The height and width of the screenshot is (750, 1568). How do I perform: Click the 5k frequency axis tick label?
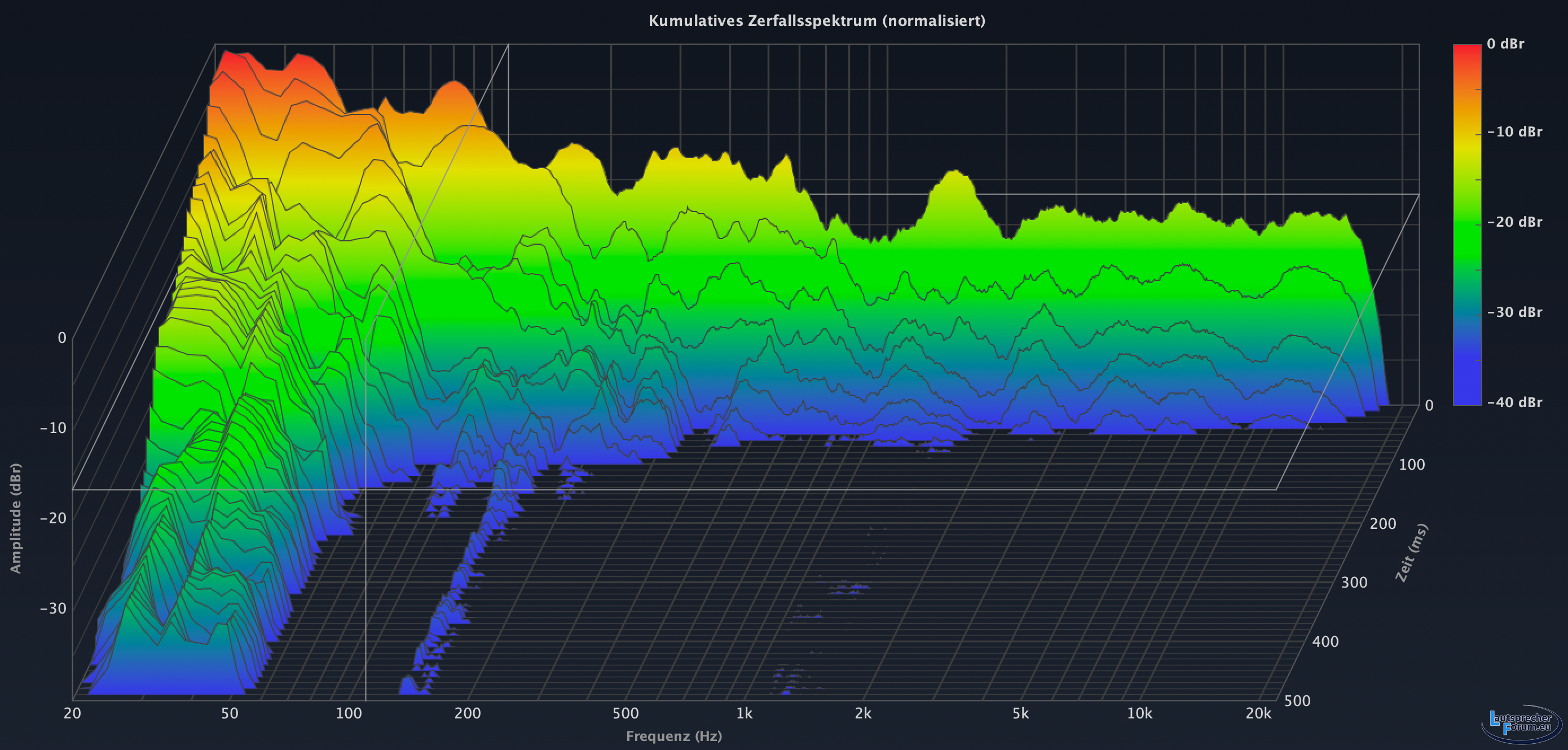coord(1020,713)
